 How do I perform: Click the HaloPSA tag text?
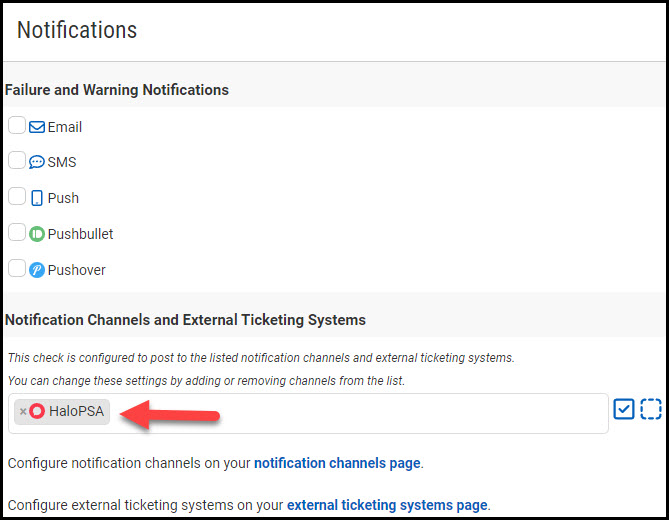[x=76, y=411]
